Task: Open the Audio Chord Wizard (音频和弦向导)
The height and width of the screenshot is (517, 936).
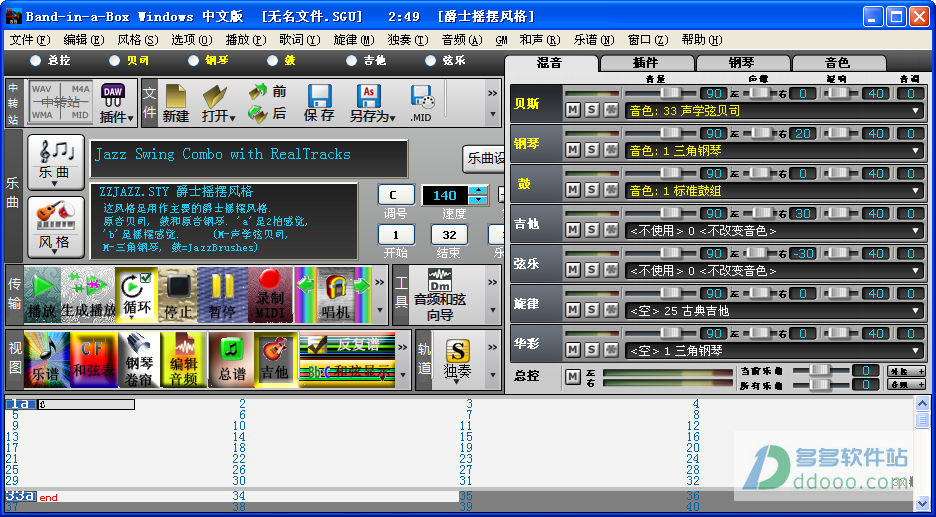Action: [439, 295]
